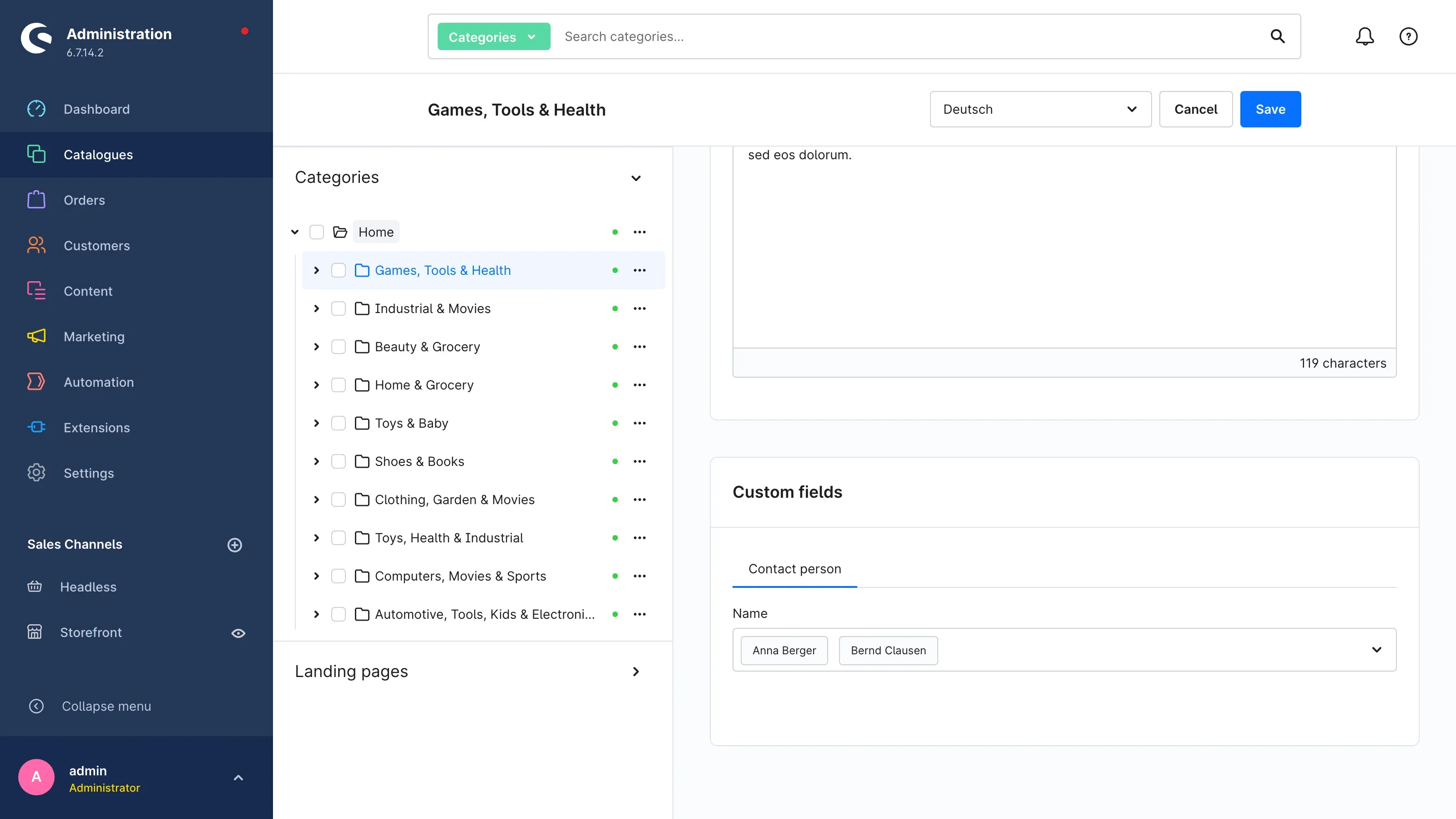
Task: Select Computers, Movies & Sports category
Action: (460, 576)
